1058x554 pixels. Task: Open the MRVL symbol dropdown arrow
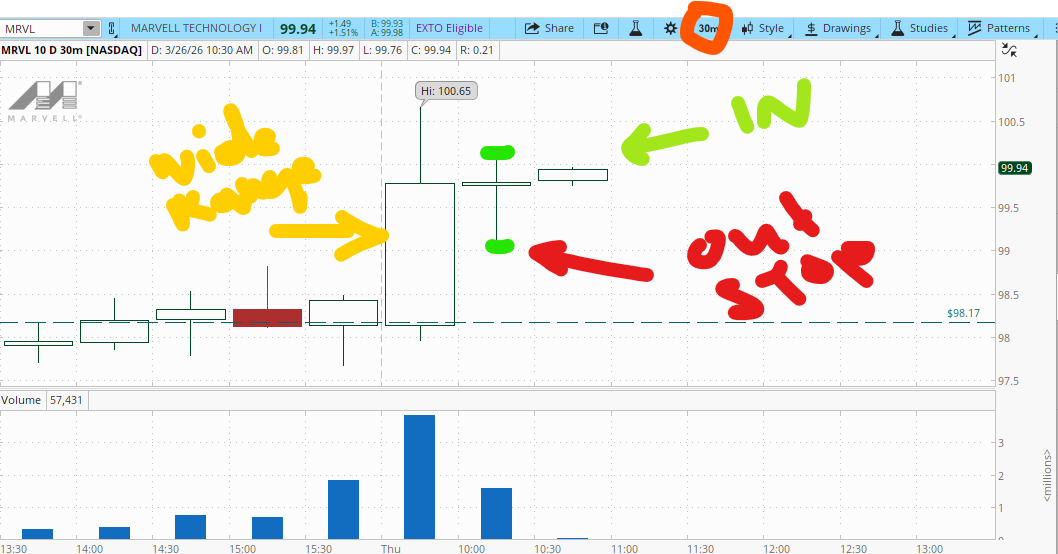tap(90, 28)
